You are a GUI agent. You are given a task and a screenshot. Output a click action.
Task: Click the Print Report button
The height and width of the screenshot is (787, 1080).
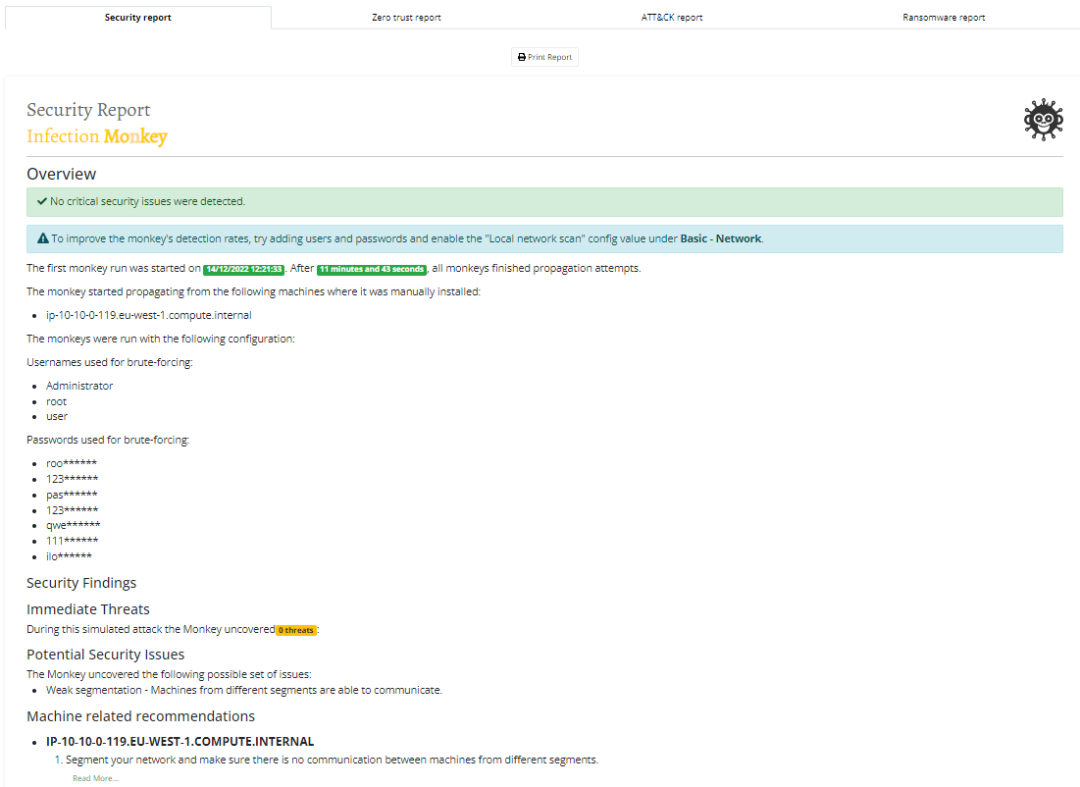[545, 57]
